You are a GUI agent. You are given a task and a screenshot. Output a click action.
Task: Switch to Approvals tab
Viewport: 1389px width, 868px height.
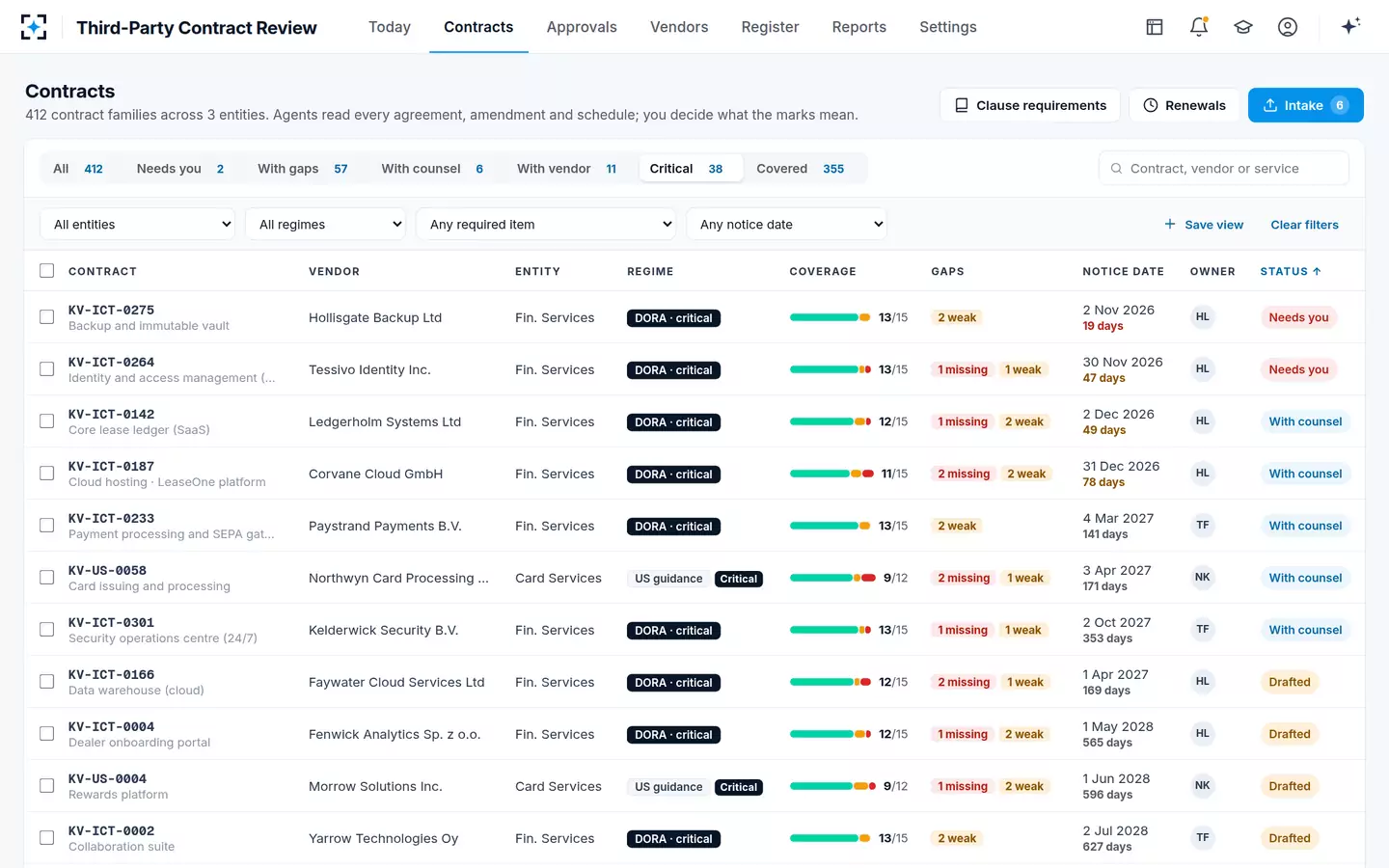[582, 27]
